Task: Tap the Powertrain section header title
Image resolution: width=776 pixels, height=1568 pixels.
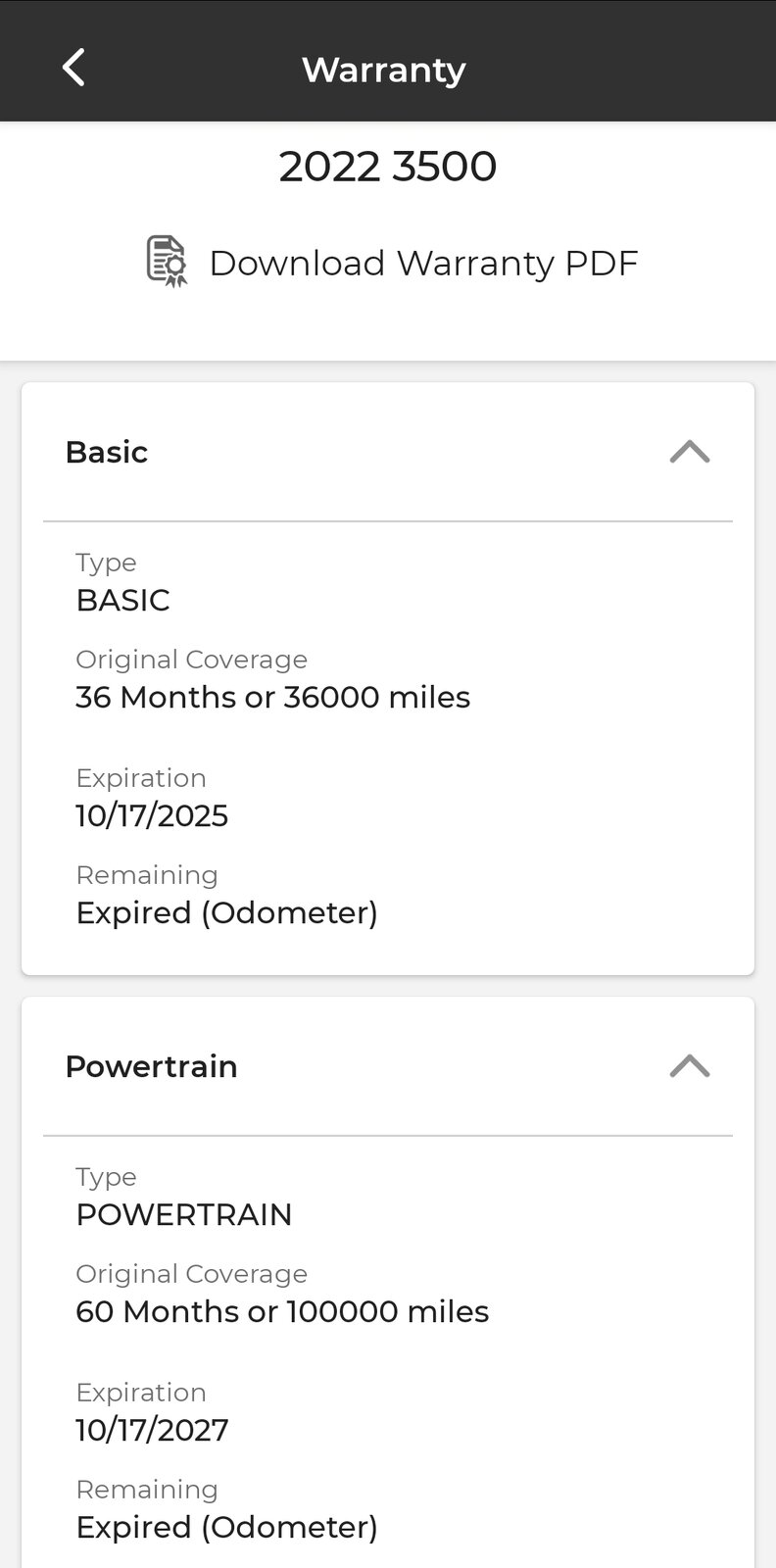Action: [x=151, y=1066]
